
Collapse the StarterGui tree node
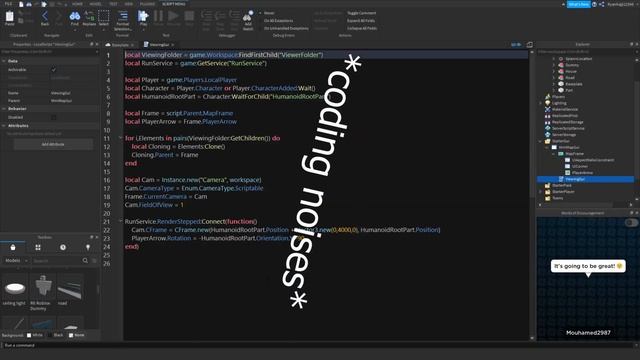coord(541,141)
